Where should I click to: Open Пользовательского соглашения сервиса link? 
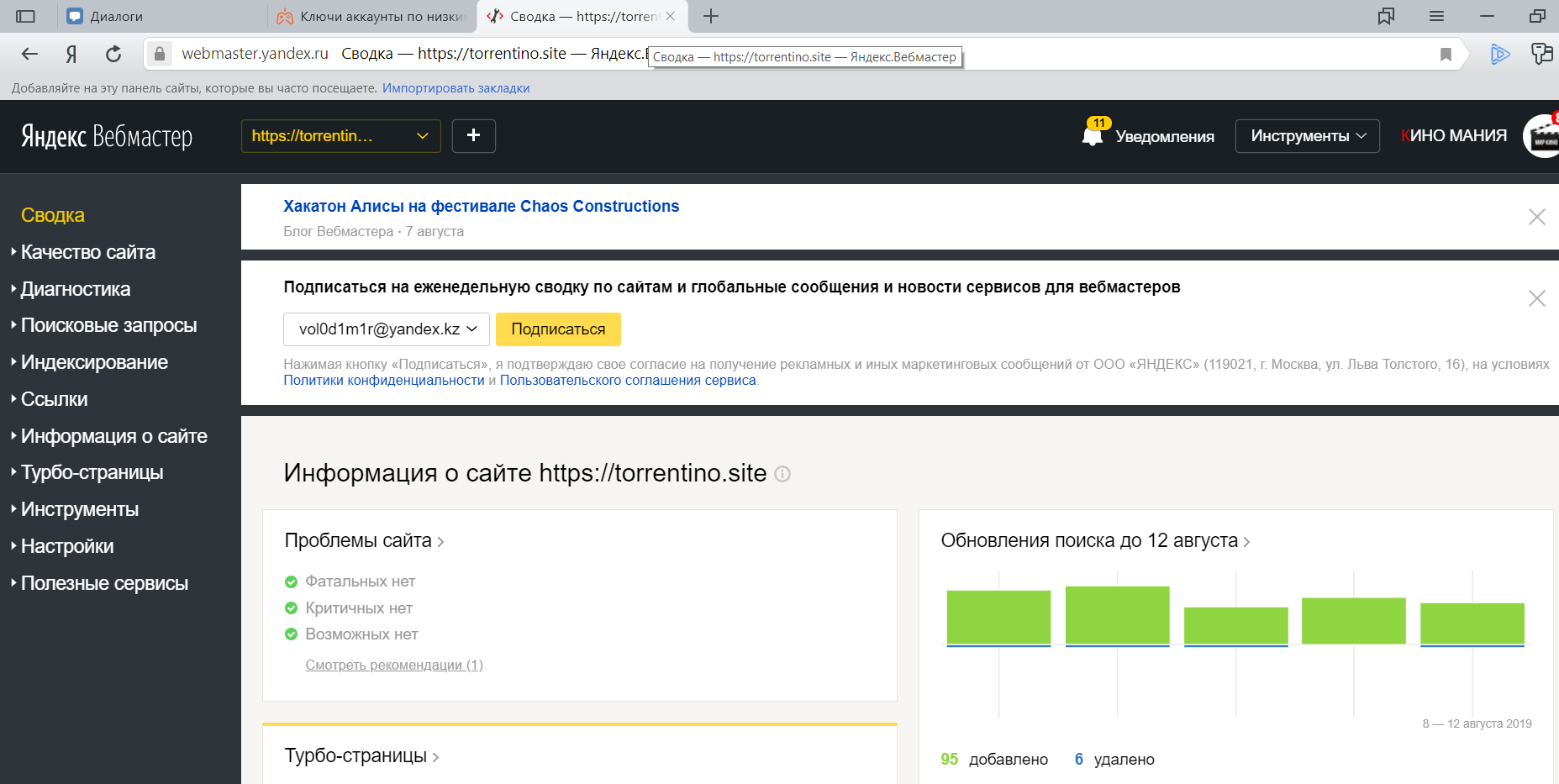point(628,381)
